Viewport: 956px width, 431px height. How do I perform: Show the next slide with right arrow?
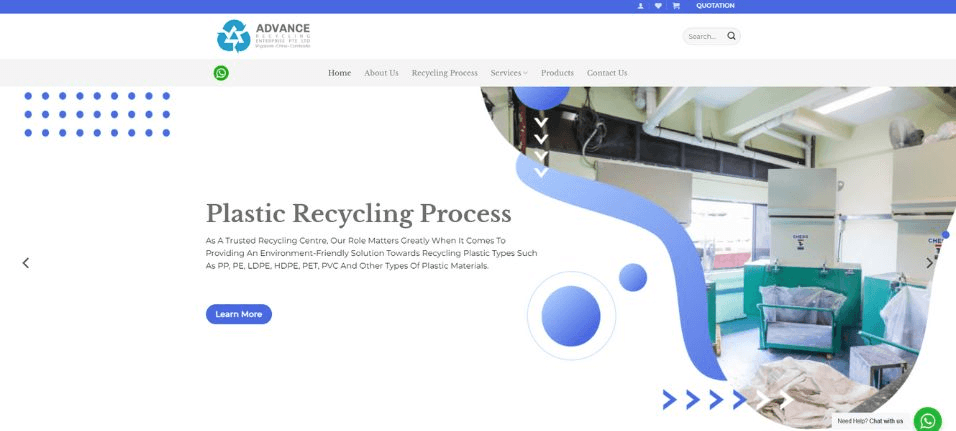[x=930, y=263]
